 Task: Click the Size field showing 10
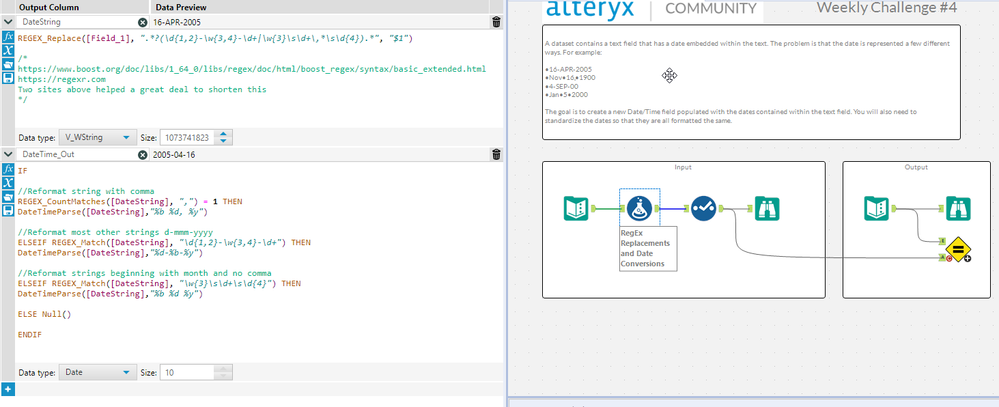tap(189, 372)
